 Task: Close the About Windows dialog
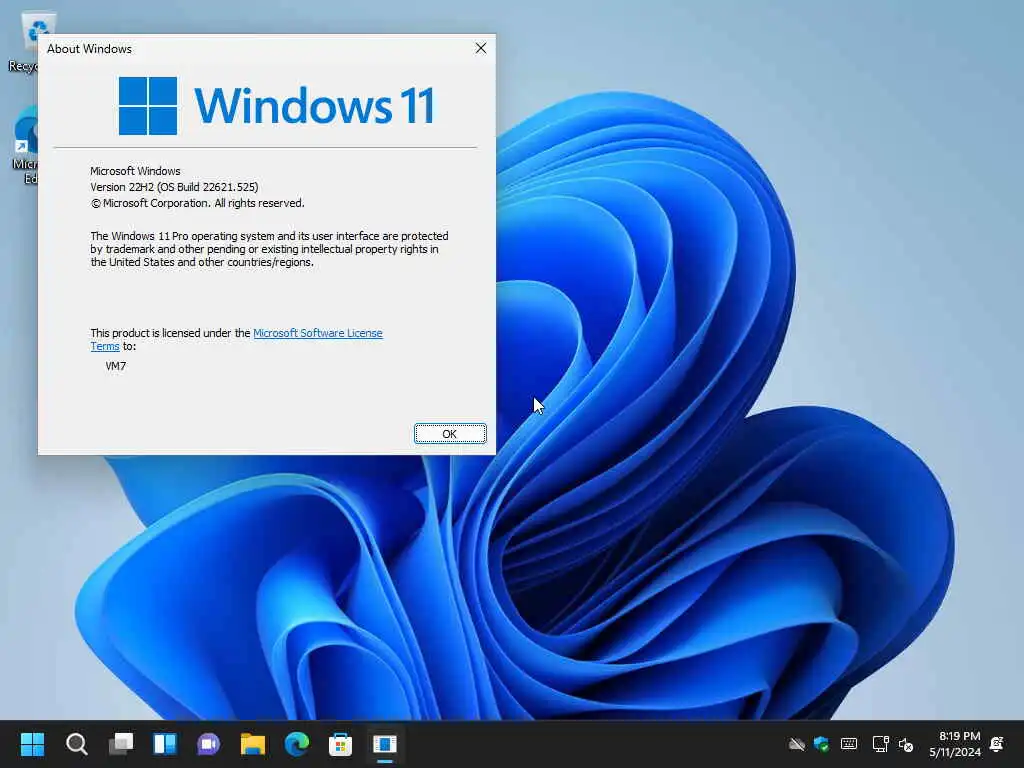point(481,48)
